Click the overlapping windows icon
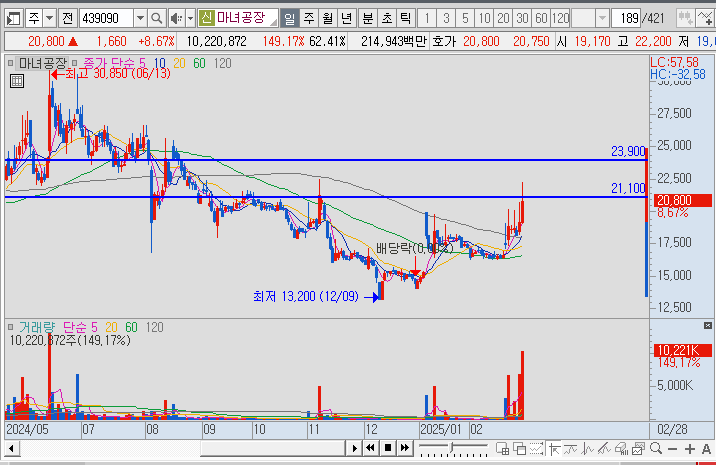Screen dimensions: 716x465 click(519, 449)
